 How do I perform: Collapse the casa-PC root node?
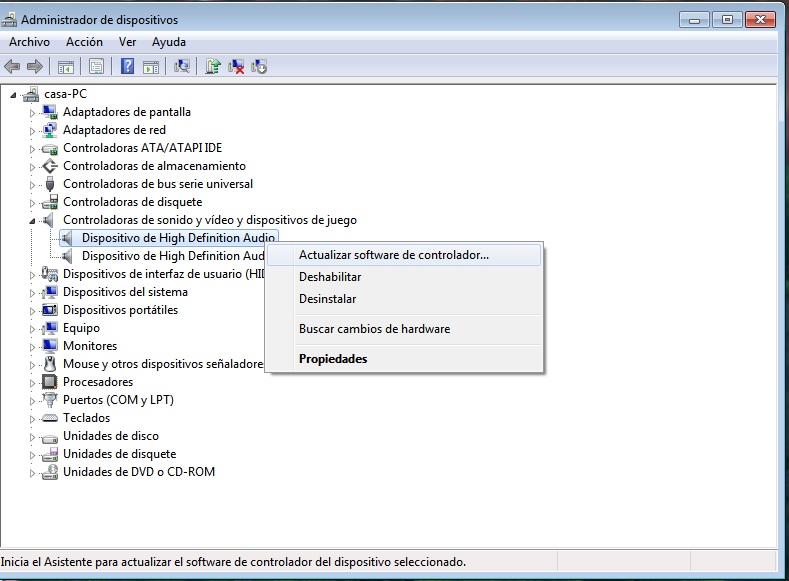coord(14,95)
